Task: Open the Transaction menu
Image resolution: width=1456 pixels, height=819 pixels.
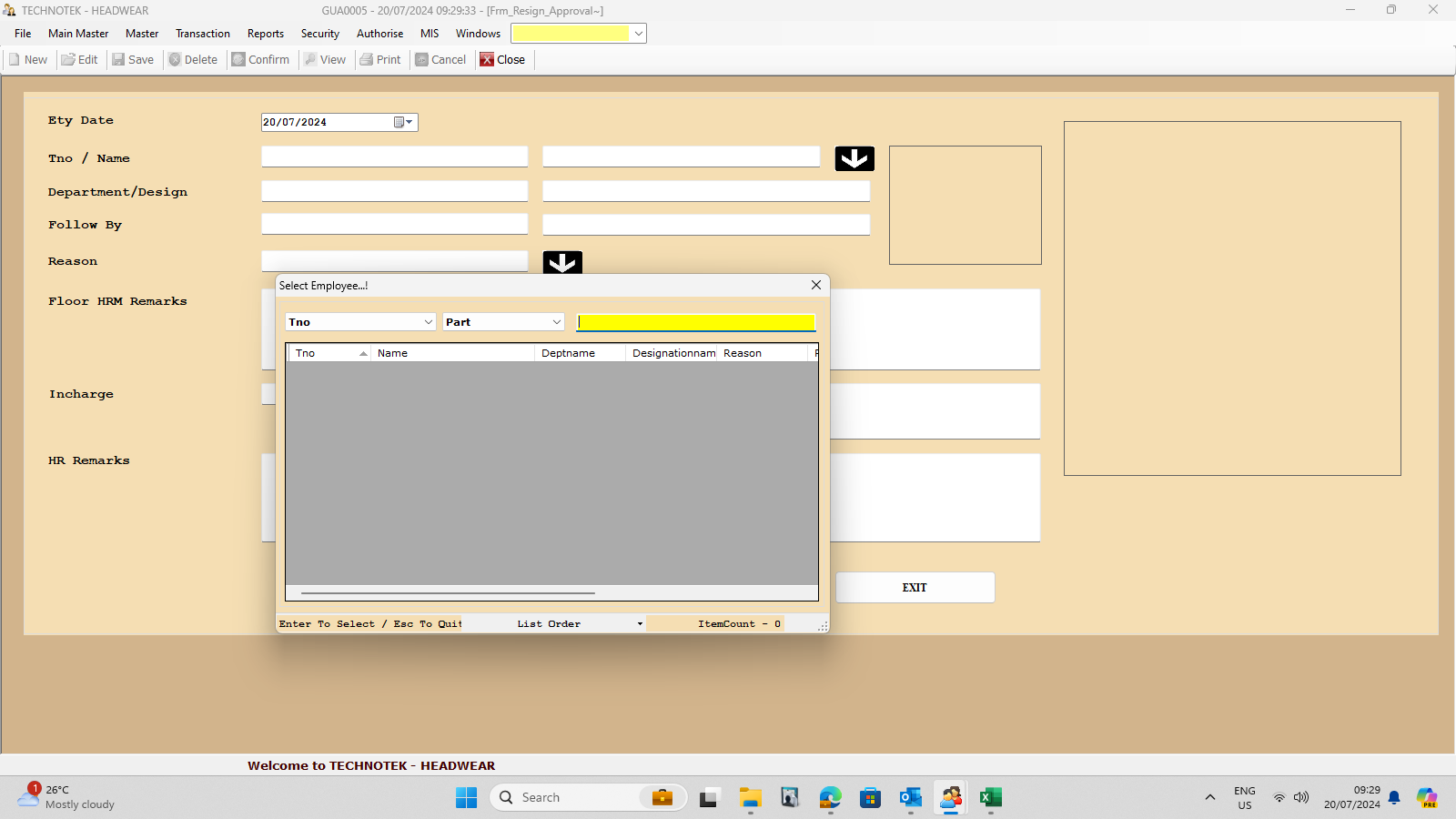Action: (x=202, y=34)
